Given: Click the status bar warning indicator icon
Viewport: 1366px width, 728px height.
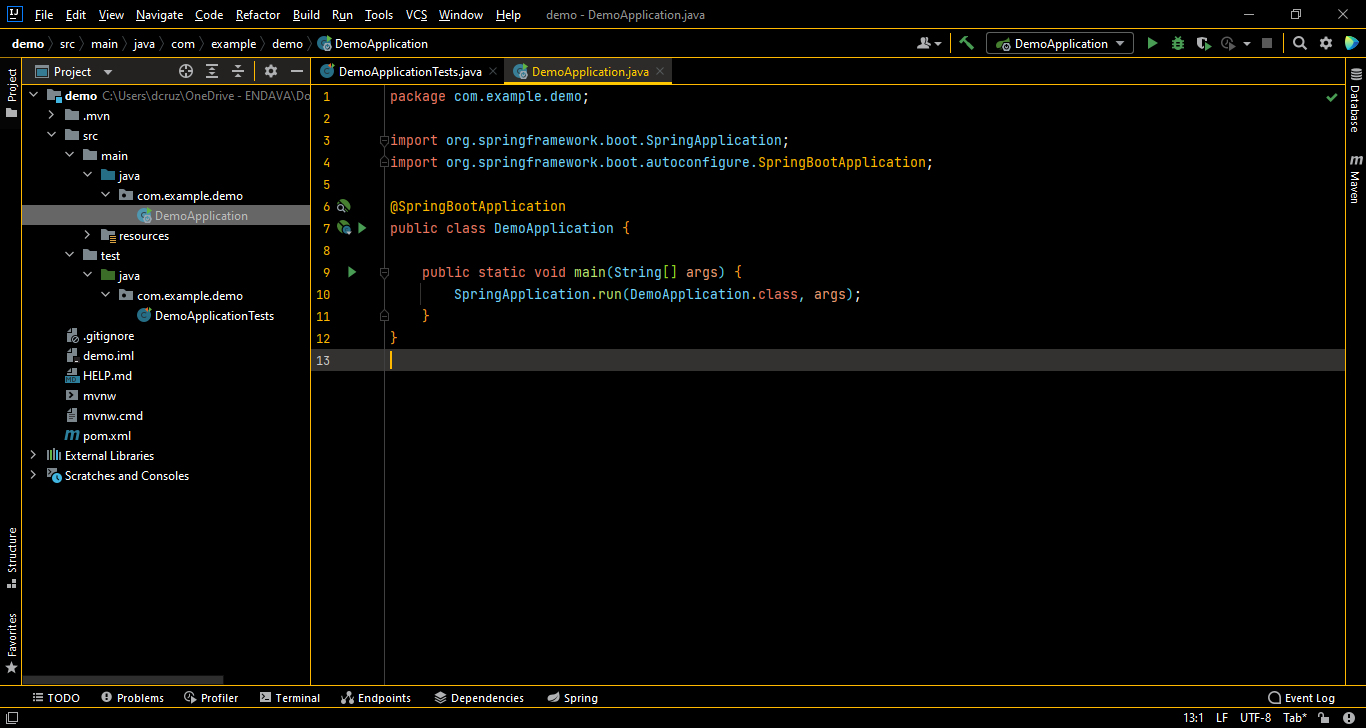Looking at the screenshot, I should point(1349,718).
